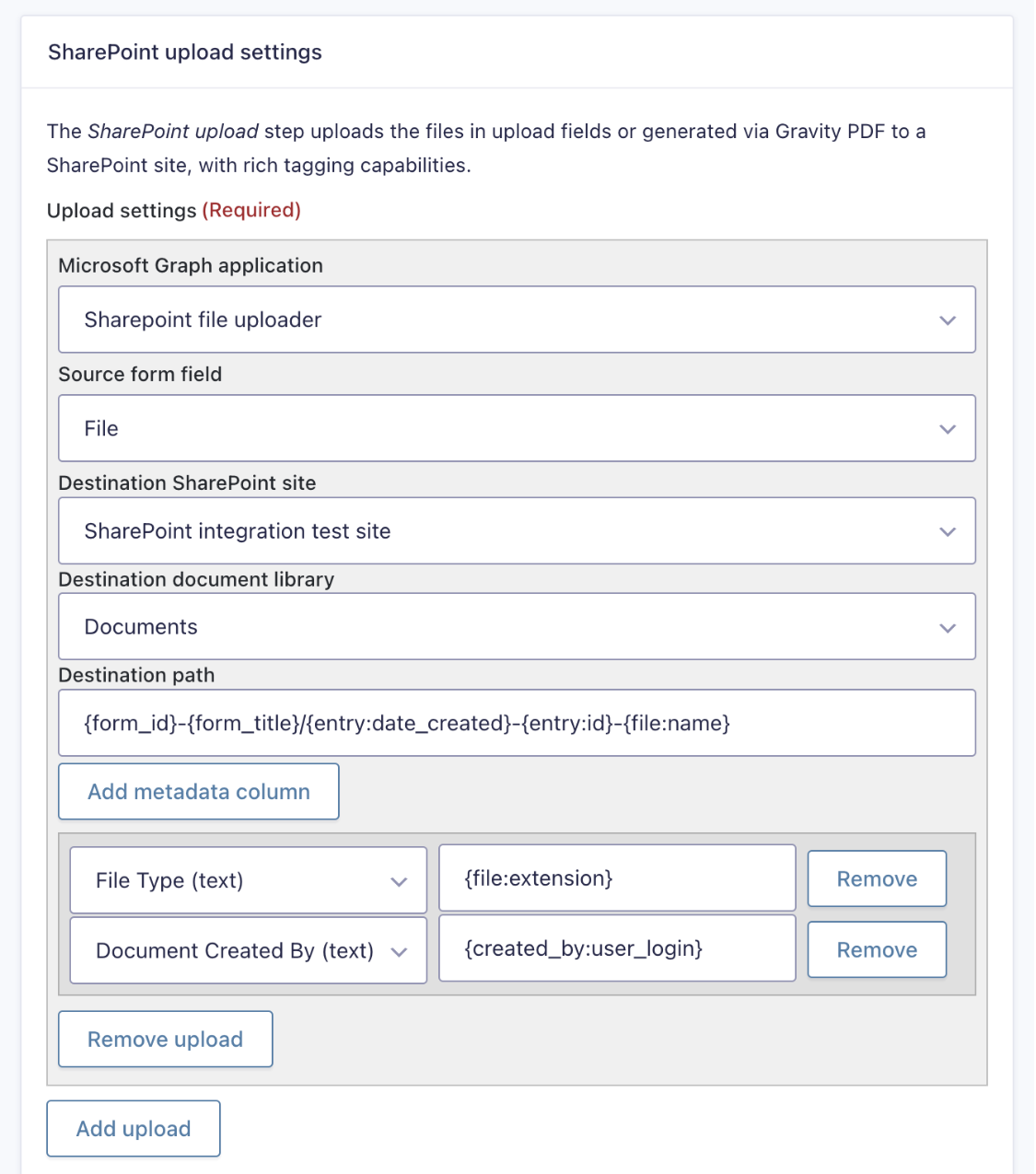Click Remove upload
1036x1174 pixels.
point(165,1039)
